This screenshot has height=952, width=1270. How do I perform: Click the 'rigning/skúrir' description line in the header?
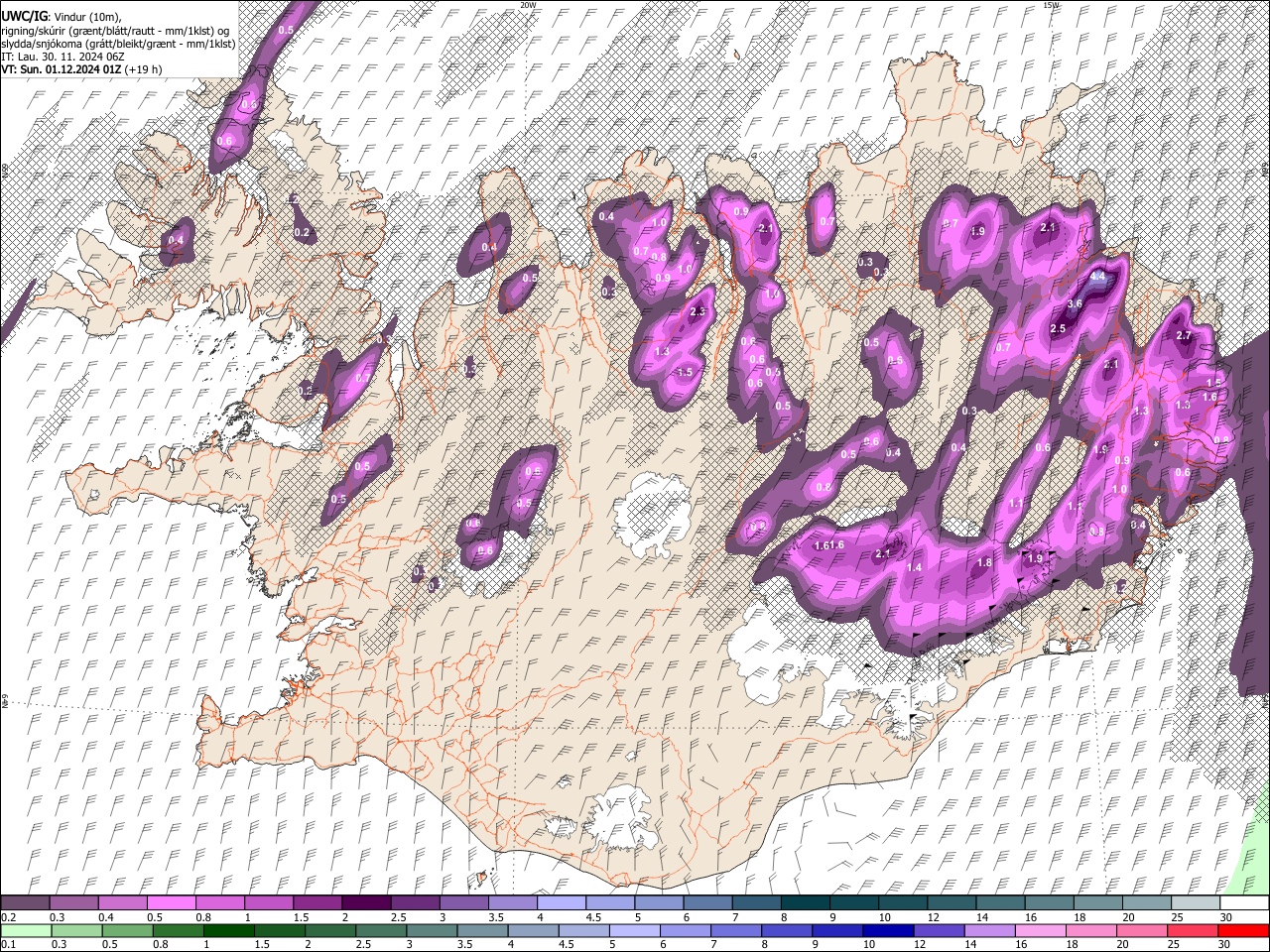(114, 31)
